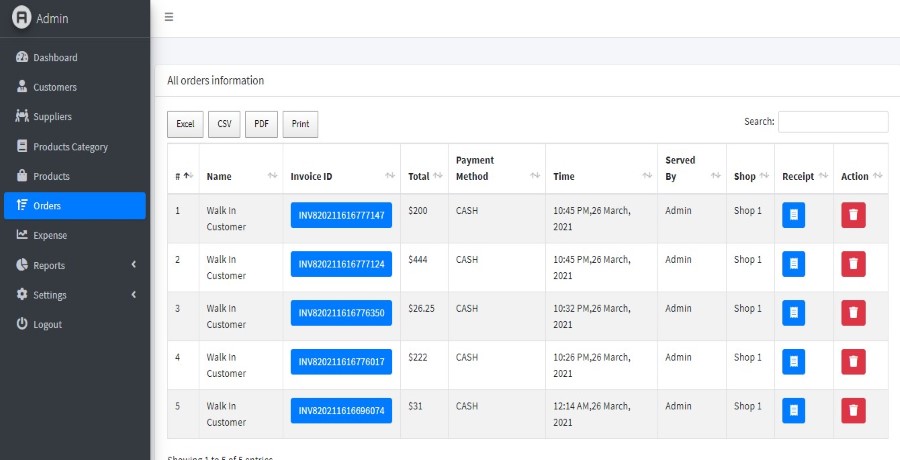
Task: Sort table by Shop column
Action: click(750, 169)
